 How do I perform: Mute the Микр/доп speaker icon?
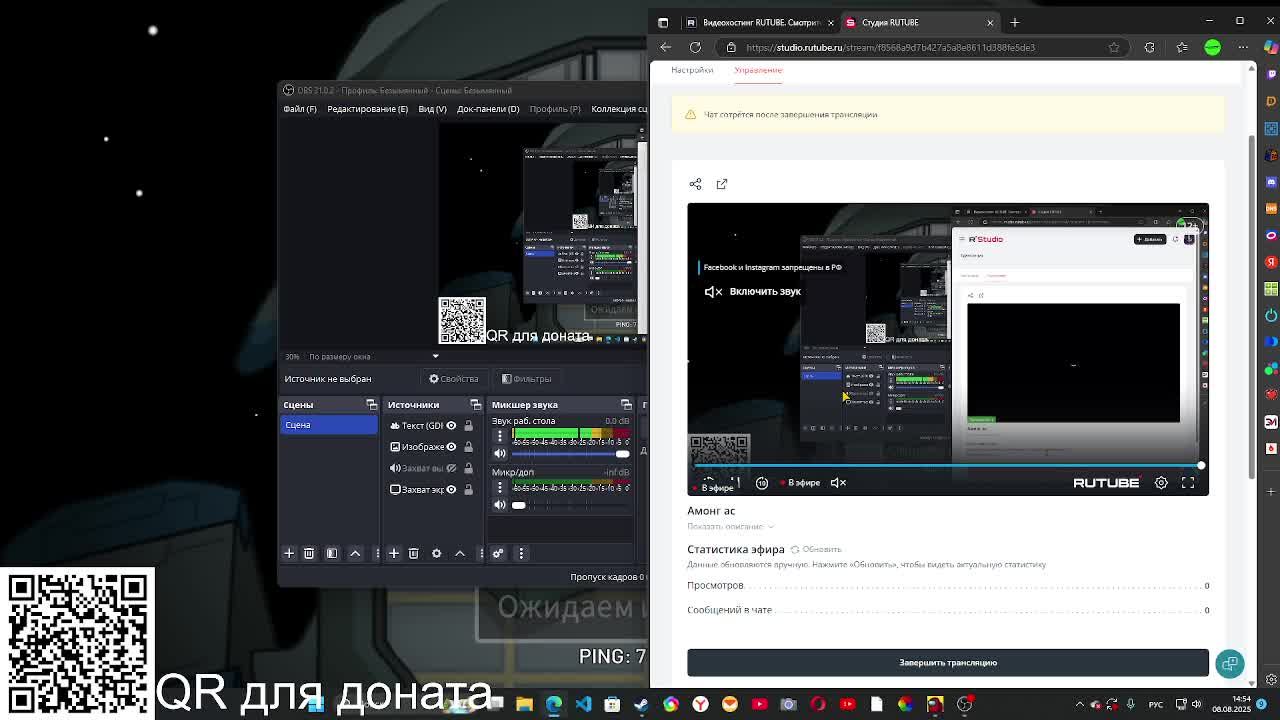pyautogui.click(x=500, y=505)
